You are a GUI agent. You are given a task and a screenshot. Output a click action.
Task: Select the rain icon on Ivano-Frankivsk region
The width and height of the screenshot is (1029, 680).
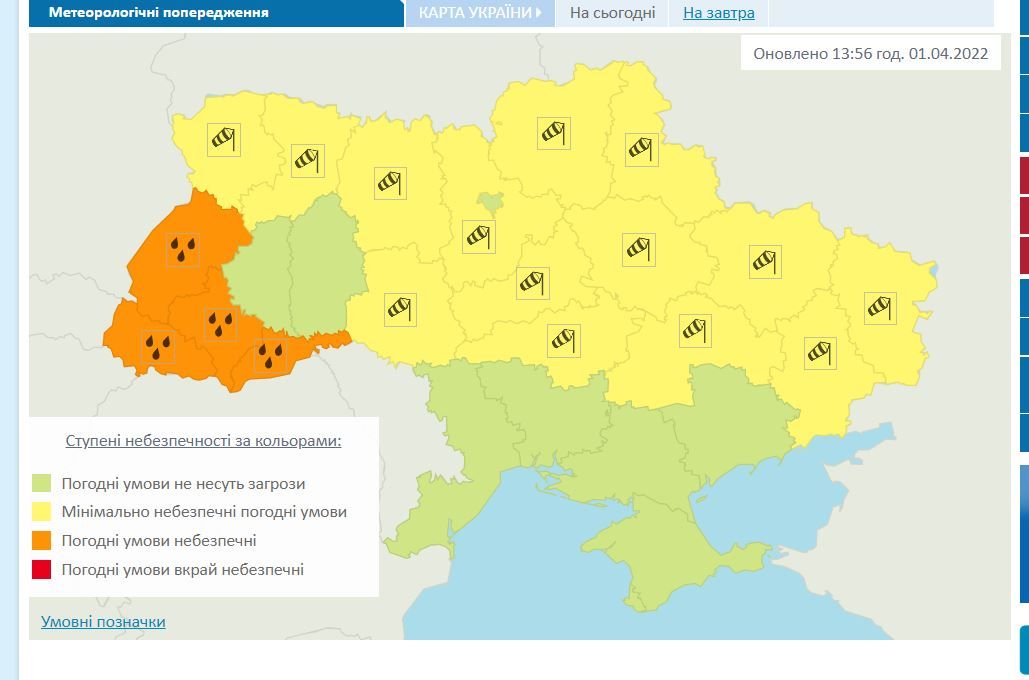[x=219, y=324]
